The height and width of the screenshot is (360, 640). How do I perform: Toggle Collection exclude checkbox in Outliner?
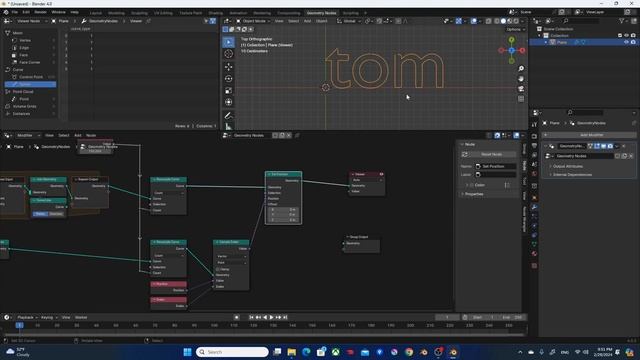point(620,36)
